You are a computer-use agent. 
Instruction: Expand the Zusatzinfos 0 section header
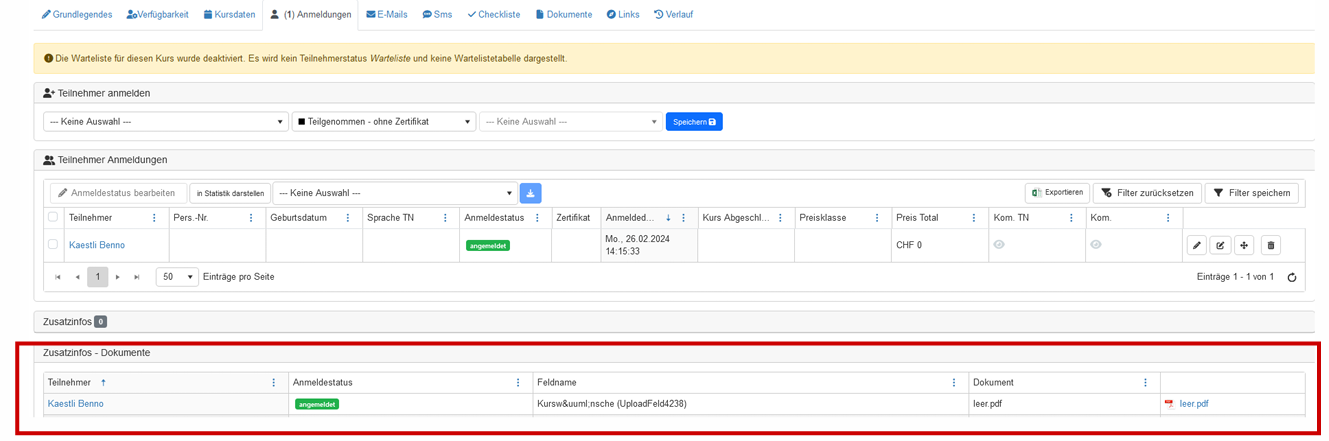[x=674, y=322]
